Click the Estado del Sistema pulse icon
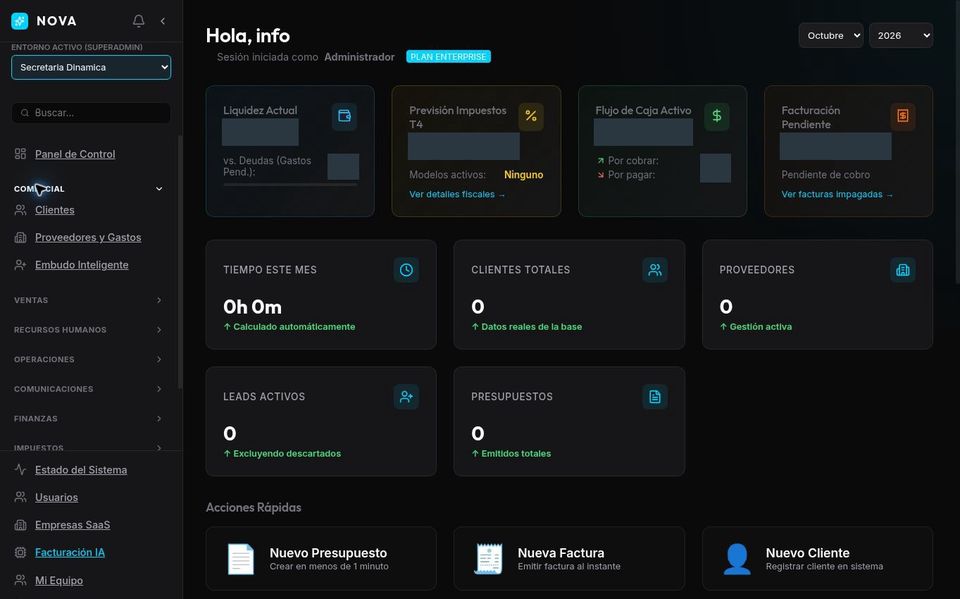The width and height of the screenshot is (960, 599). (20, 470)
